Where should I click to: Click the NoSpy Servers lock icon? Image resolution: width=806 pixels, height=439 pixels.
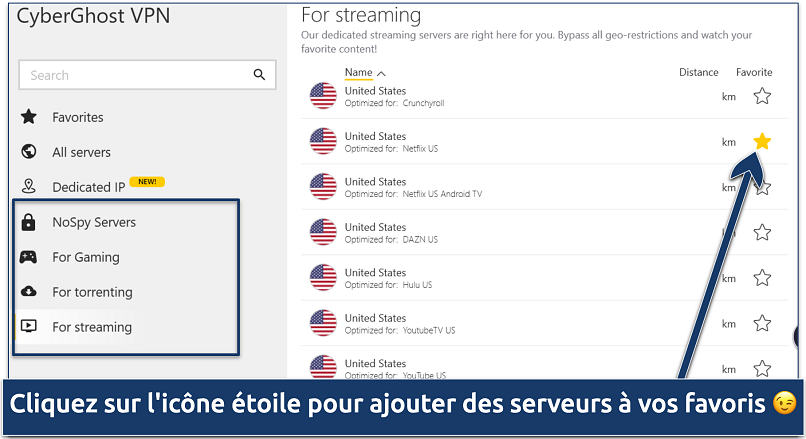coord(28,222)
